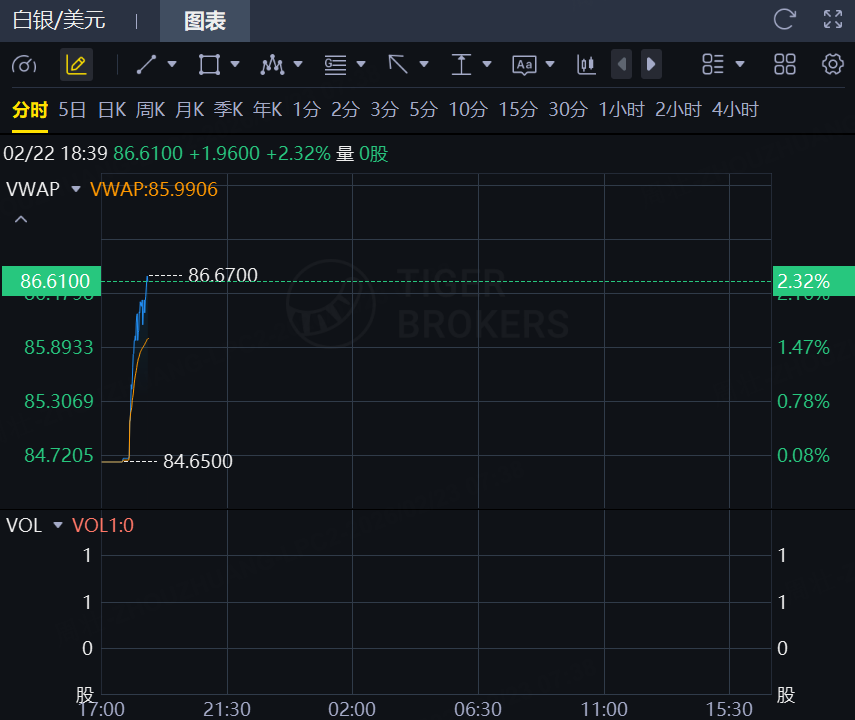Viewport: 855px width, 720px height.
Task: Click the refresh chart icon
Action: (x=785, y=19)
